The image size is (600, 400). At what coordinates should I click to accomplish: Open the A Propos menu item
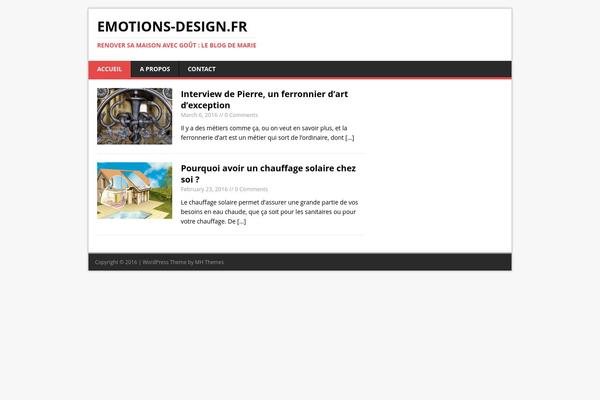[x=155, y=69]
